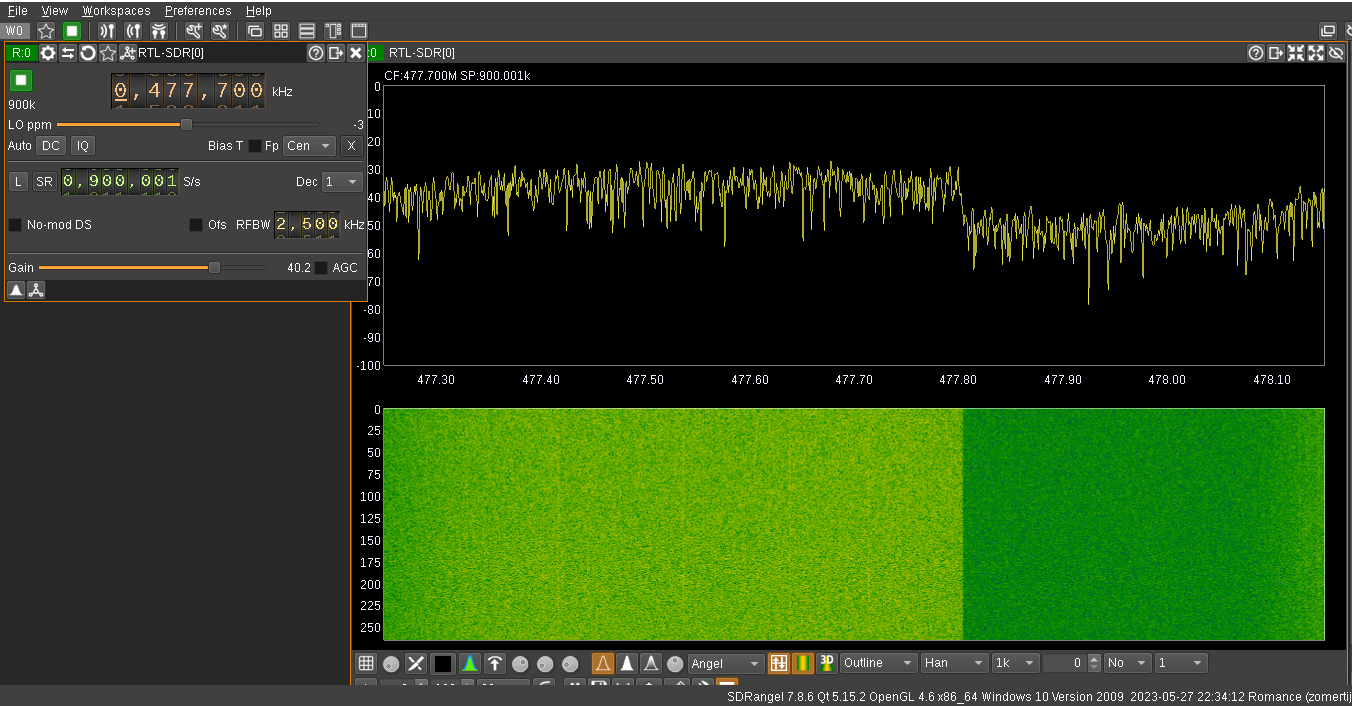Toggle the spectrum grid display icon

[366, 664]
